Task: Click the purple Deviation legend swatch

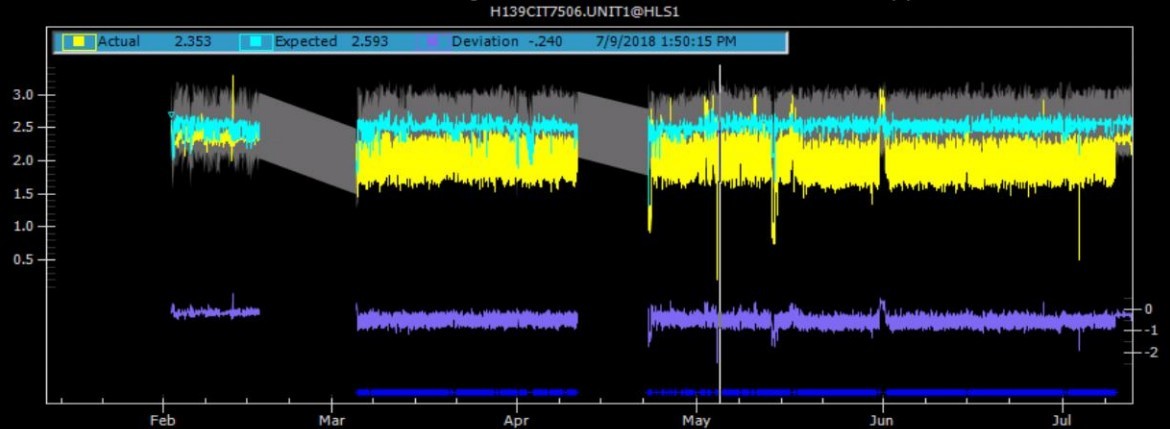Action: tap(432, 42)
